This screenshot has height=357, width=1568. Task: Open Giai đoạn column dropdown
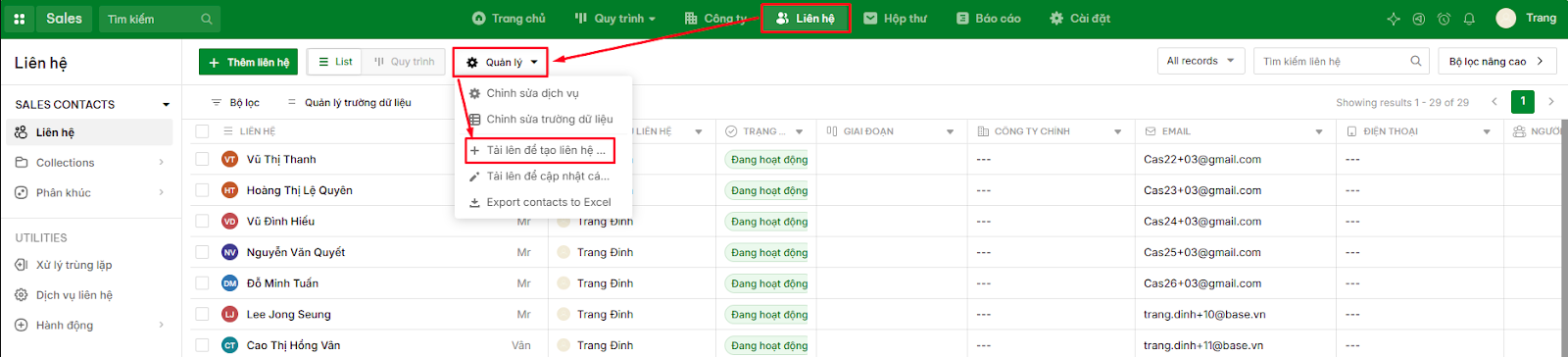(x=951, y=131)
